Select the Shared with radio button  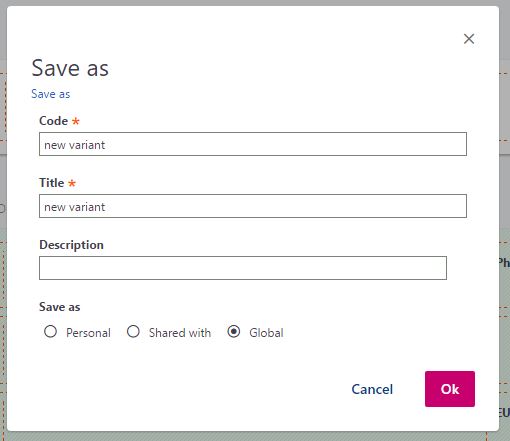[x=133, y=332]
